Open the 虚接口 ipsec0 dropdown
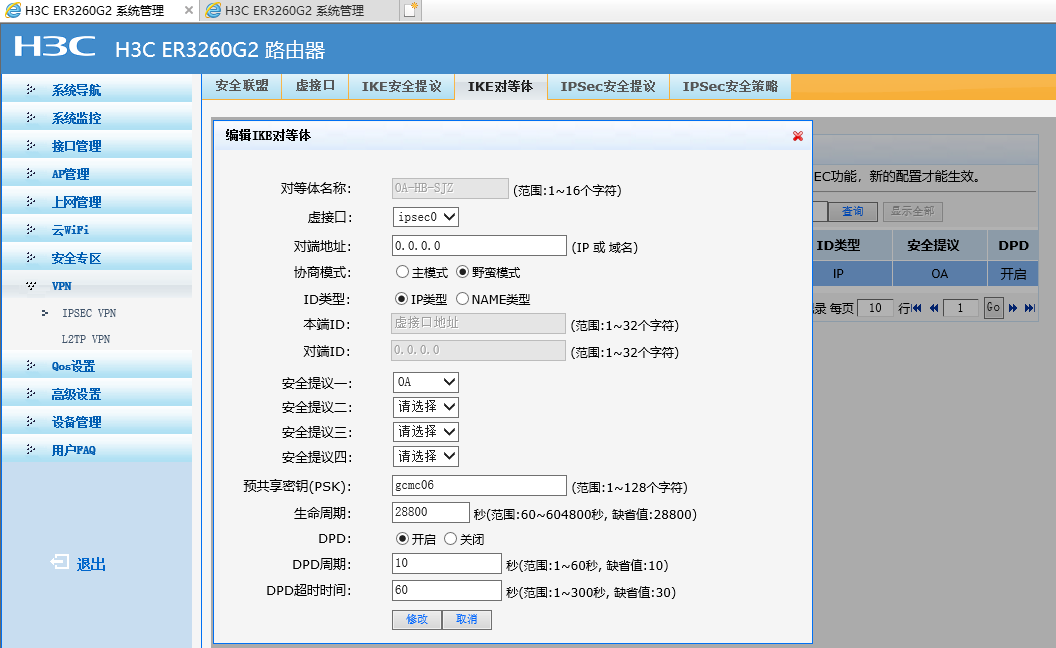Viewport: 1056px width, 648px height. click(426, 217)
